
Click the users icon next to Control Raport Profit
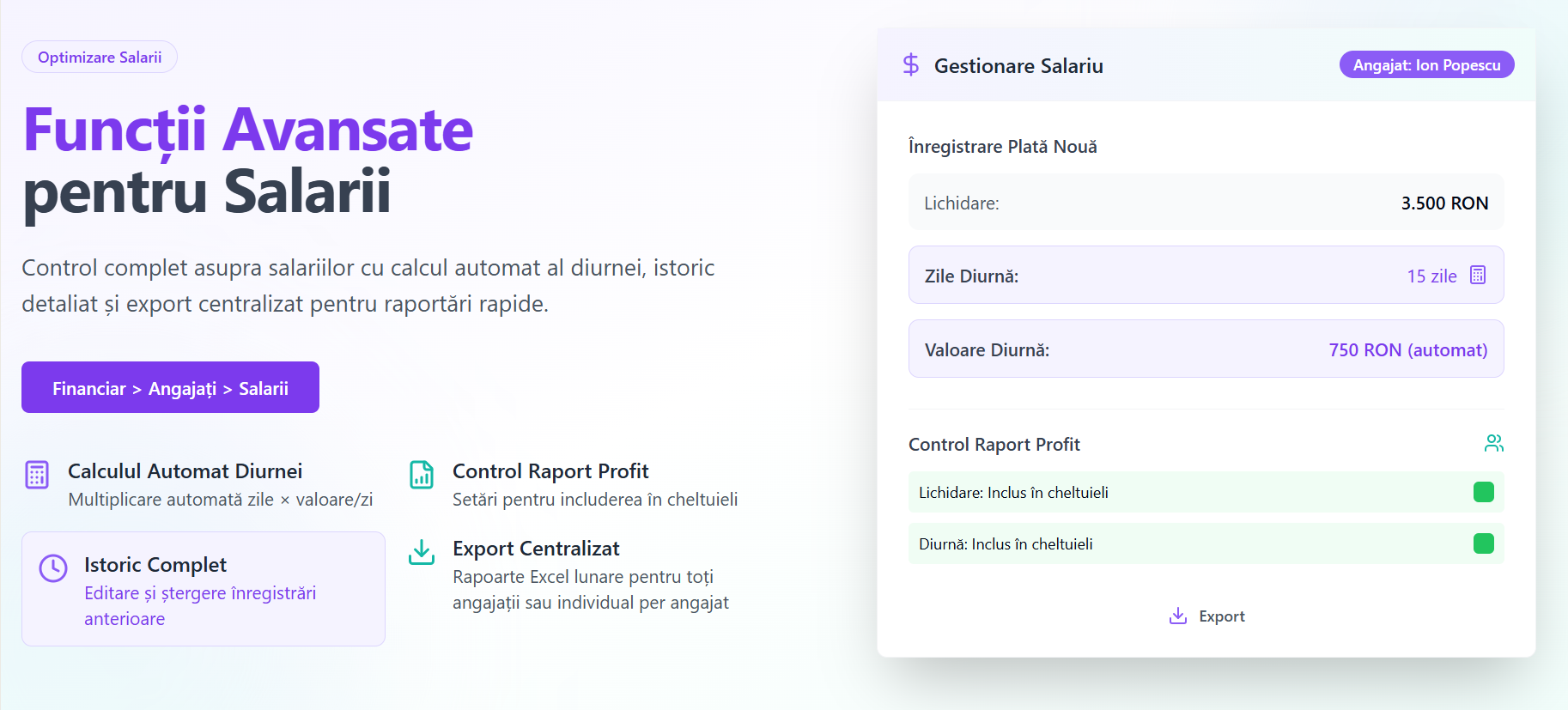pos(1494,443)
